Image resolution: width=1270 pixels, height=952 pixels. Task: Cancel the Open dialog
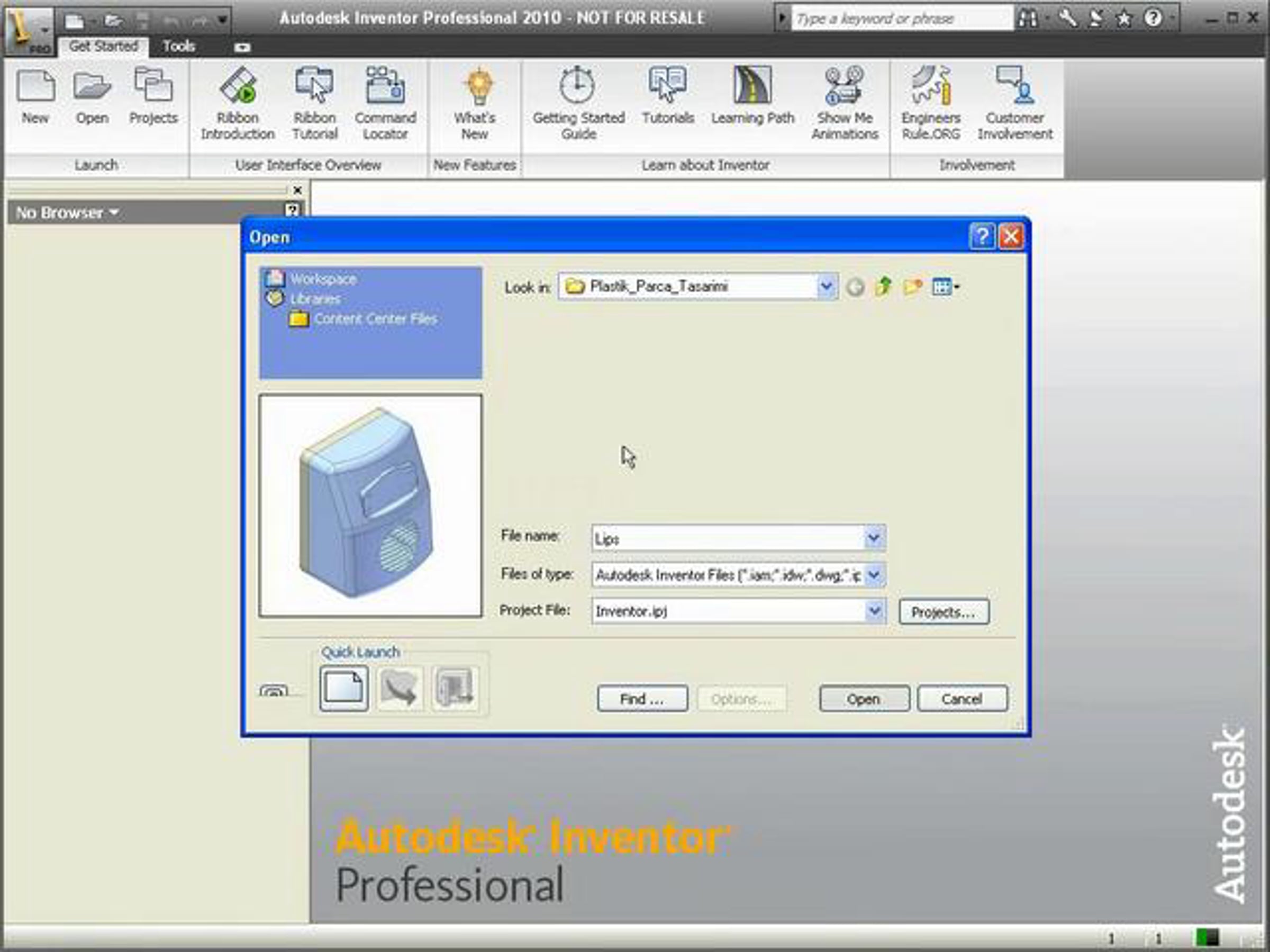tap(962, 699)
